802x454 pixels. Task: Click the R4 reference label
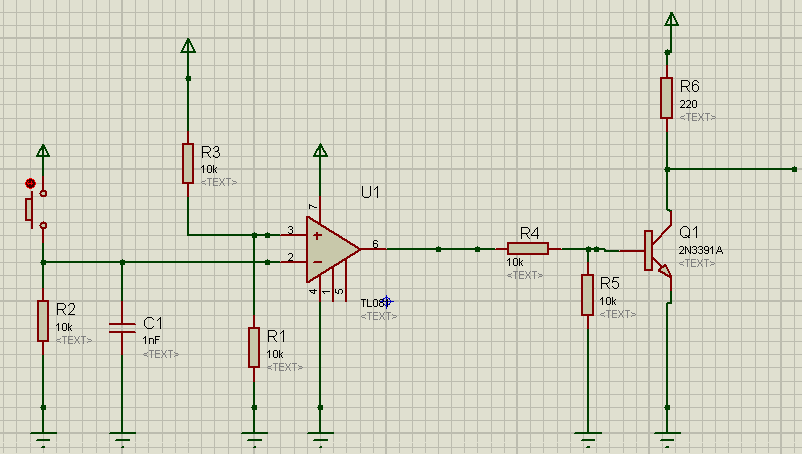529,234
